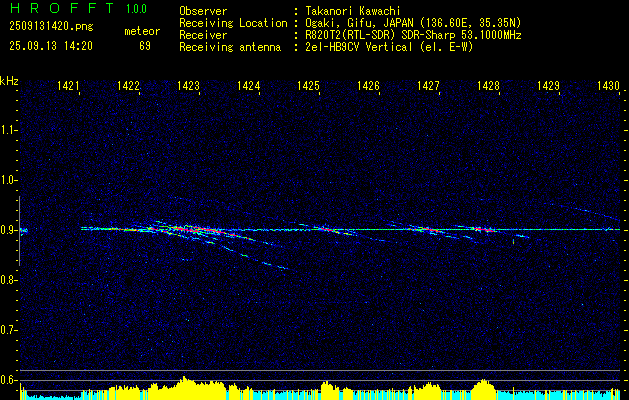The image size is (629, 400).
Task: Click the 1428 time axis label
Action: click(488, 85)
